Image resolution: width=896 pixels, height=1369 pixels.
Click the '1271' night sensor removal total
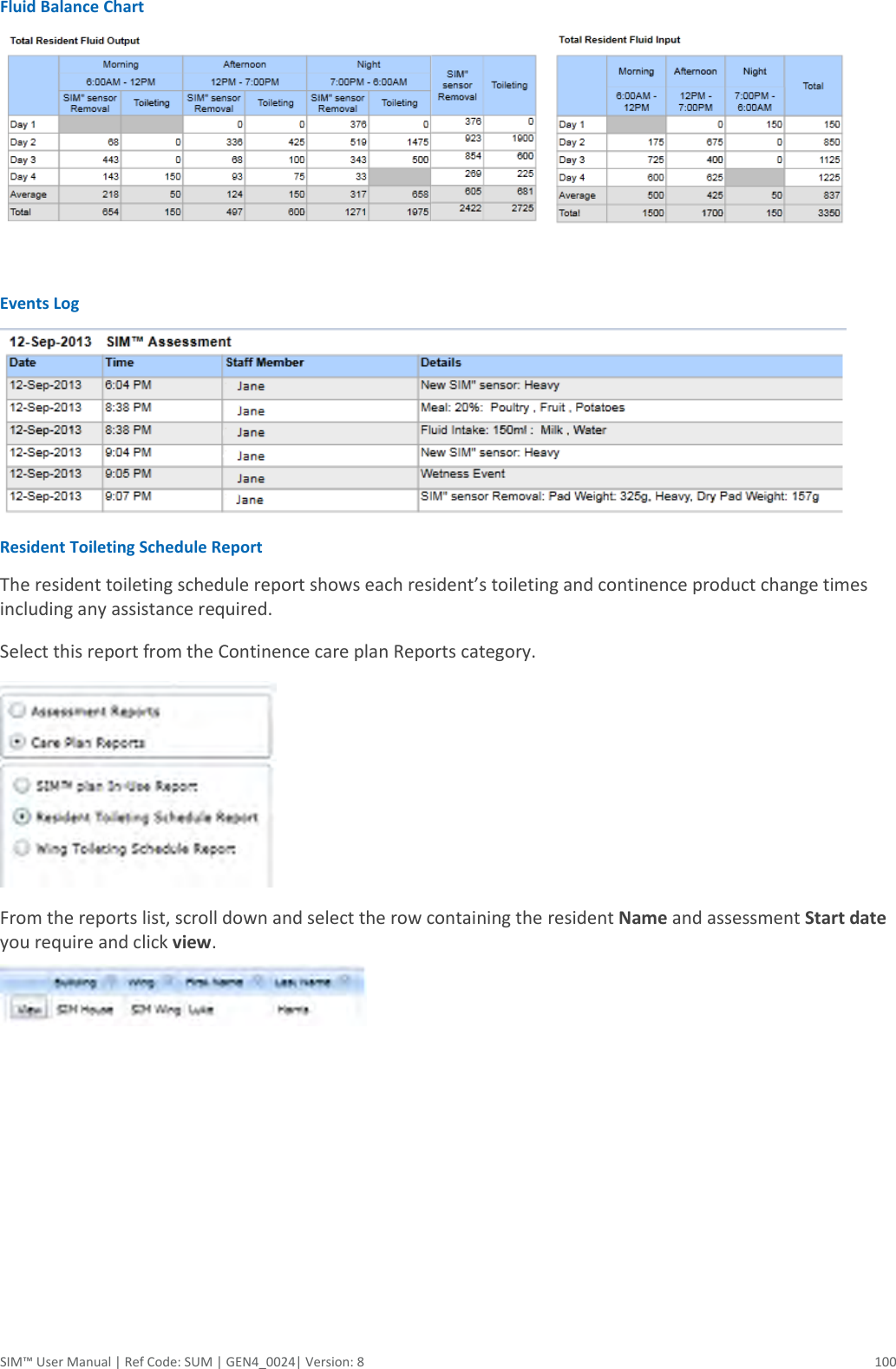pos(356,212)
